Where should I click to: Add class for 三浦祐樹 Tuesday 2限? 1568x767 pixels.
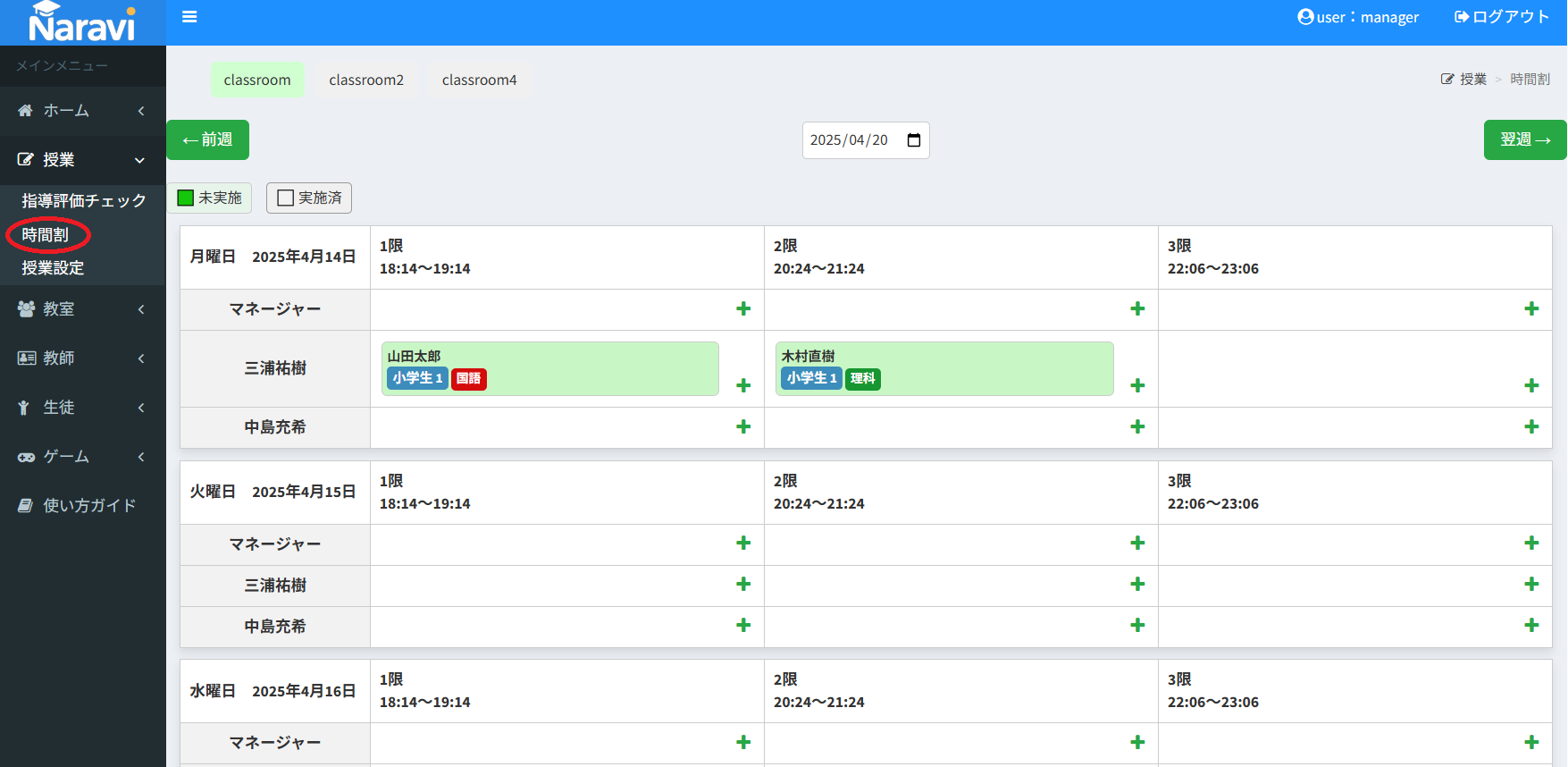(x=1137, y=584)
